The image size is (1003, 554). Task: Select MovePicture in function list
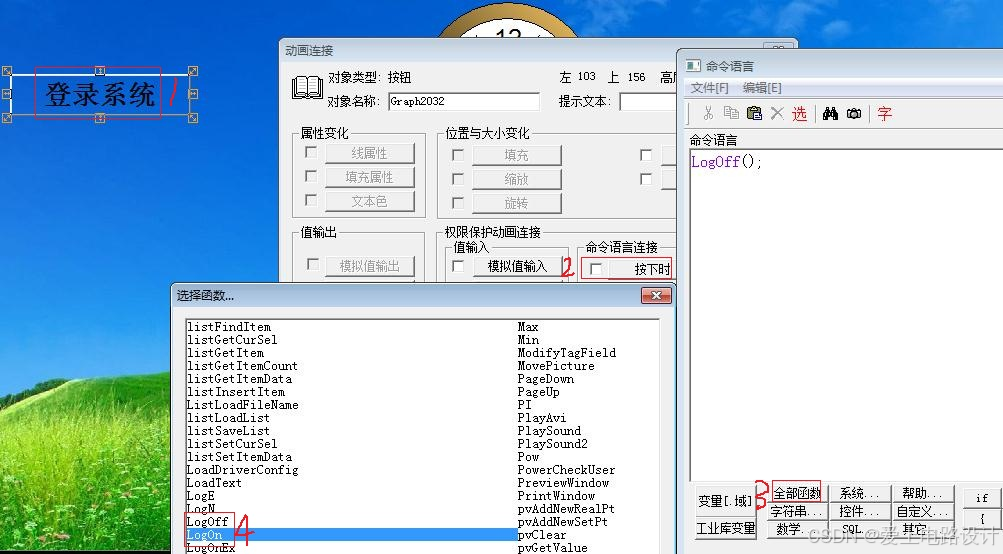click(x=556, y=366)
